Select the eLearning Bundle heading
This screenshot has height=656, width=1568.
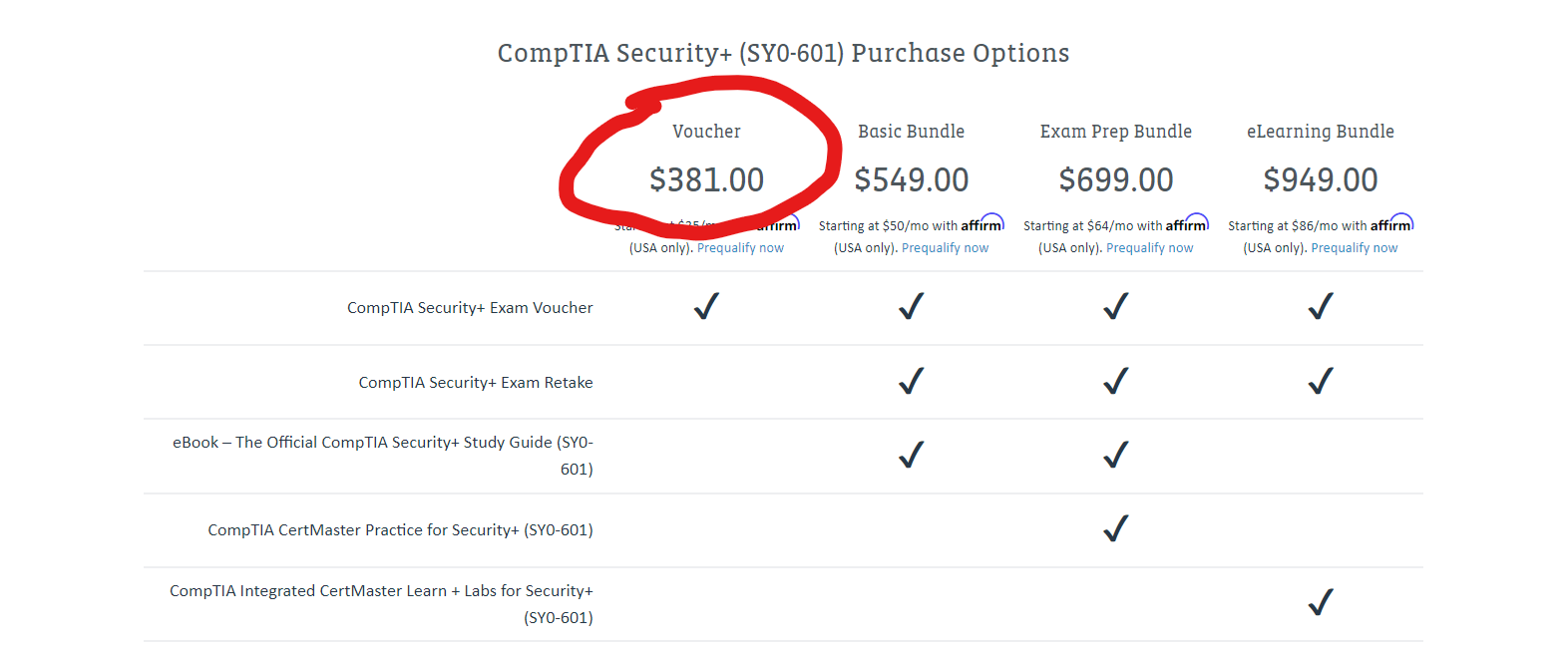click(x=1320, y=132)
